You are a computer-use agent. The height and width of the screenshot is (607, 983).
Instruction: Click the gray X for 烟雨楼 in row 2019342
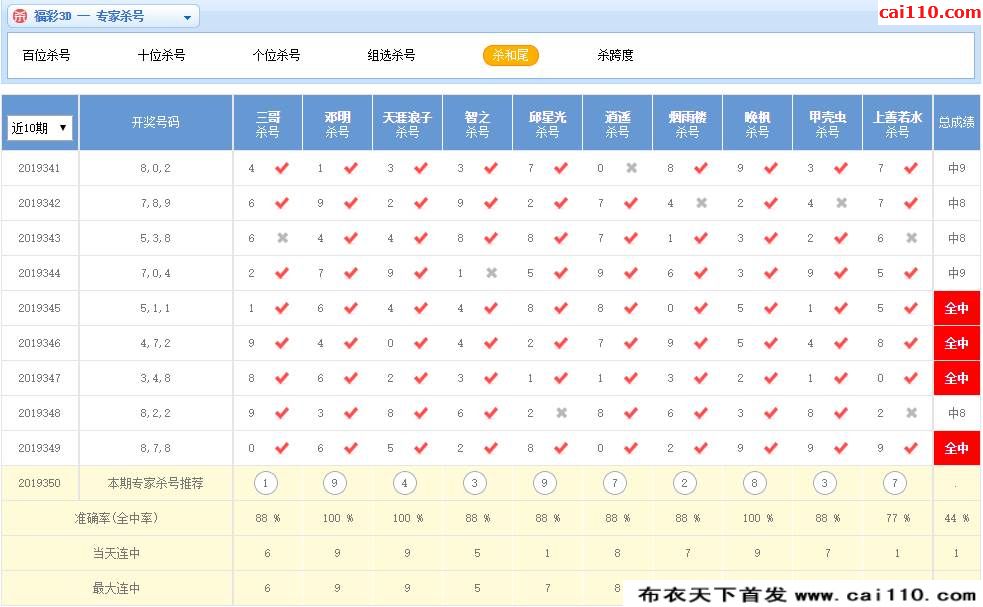coord(702,203)
